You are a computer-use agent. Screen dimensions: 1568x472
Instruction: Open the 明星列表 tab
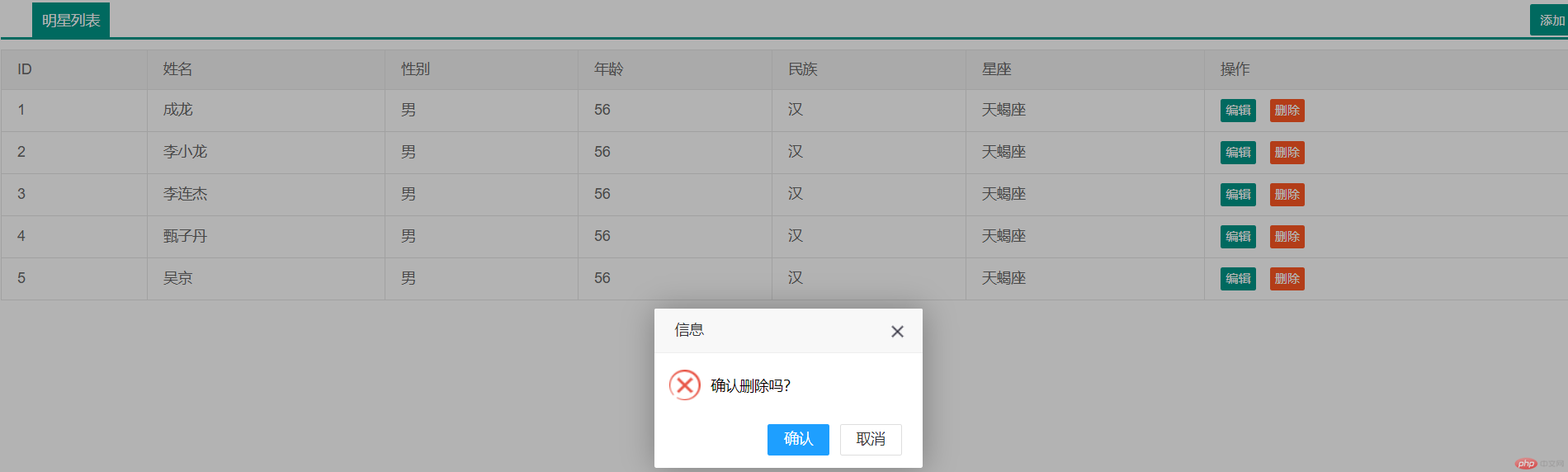click(71, 20)
